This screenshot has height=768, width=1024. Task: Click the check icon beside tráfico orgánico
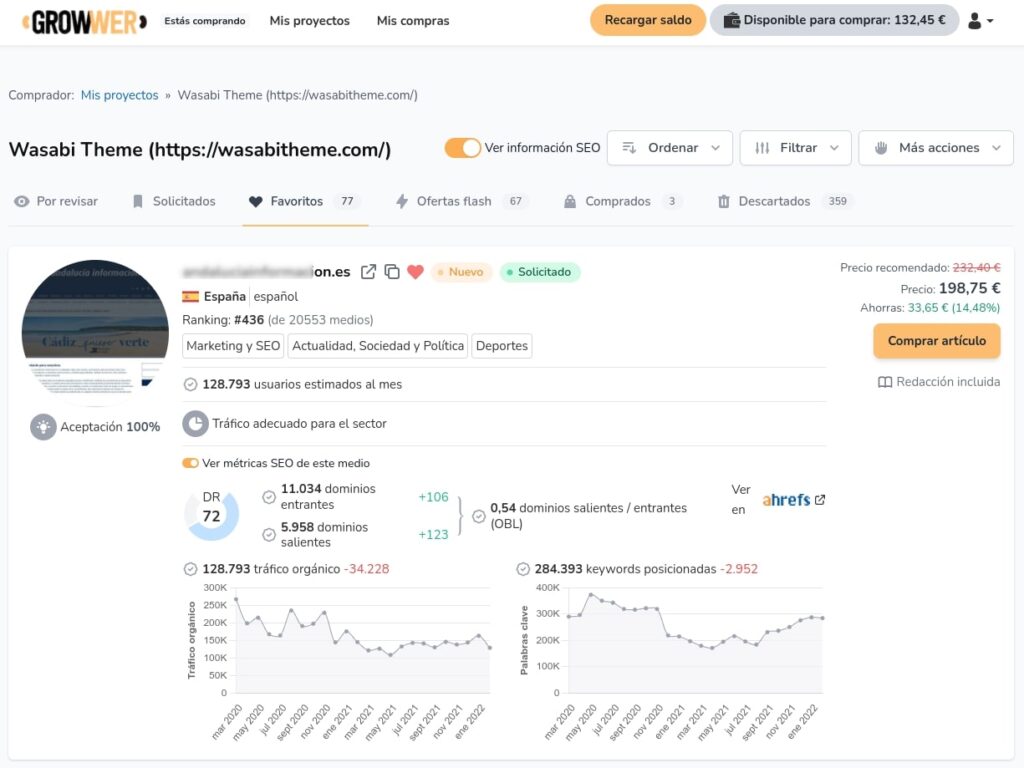[190, 569]
